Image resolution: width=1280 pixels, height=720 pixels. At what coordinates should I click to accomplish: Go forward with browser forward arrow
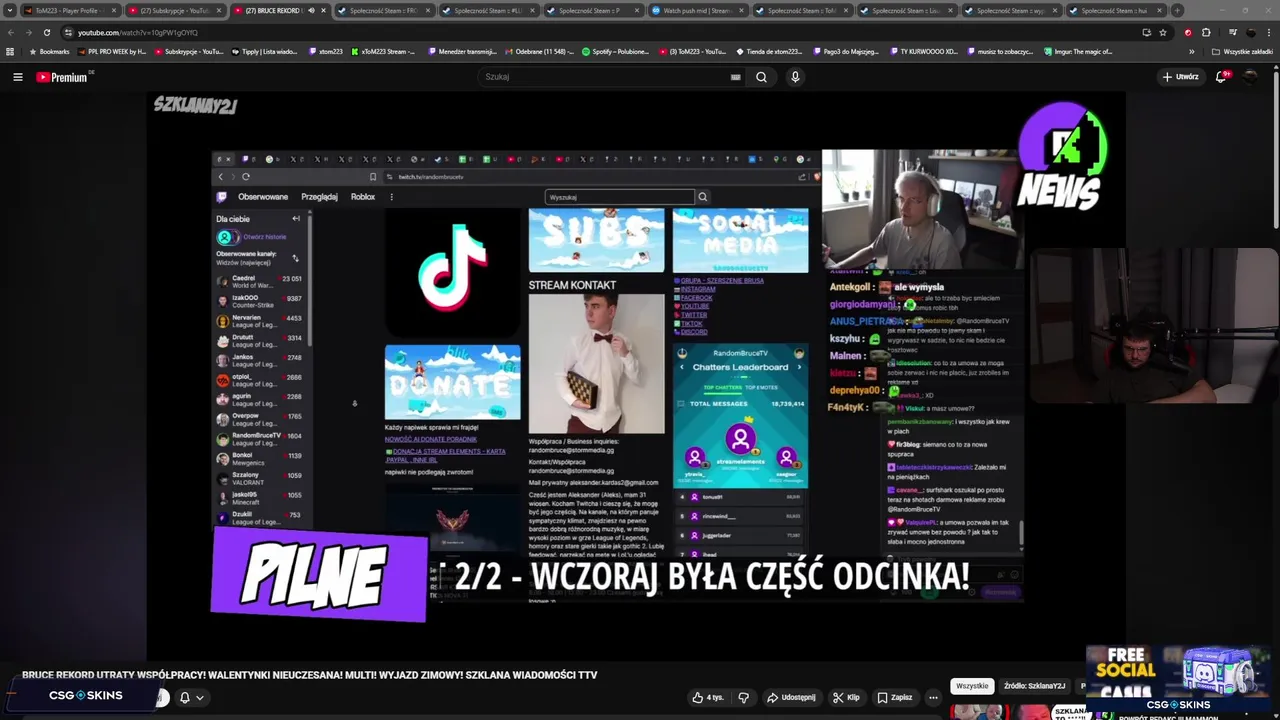(x=28, y=32)
